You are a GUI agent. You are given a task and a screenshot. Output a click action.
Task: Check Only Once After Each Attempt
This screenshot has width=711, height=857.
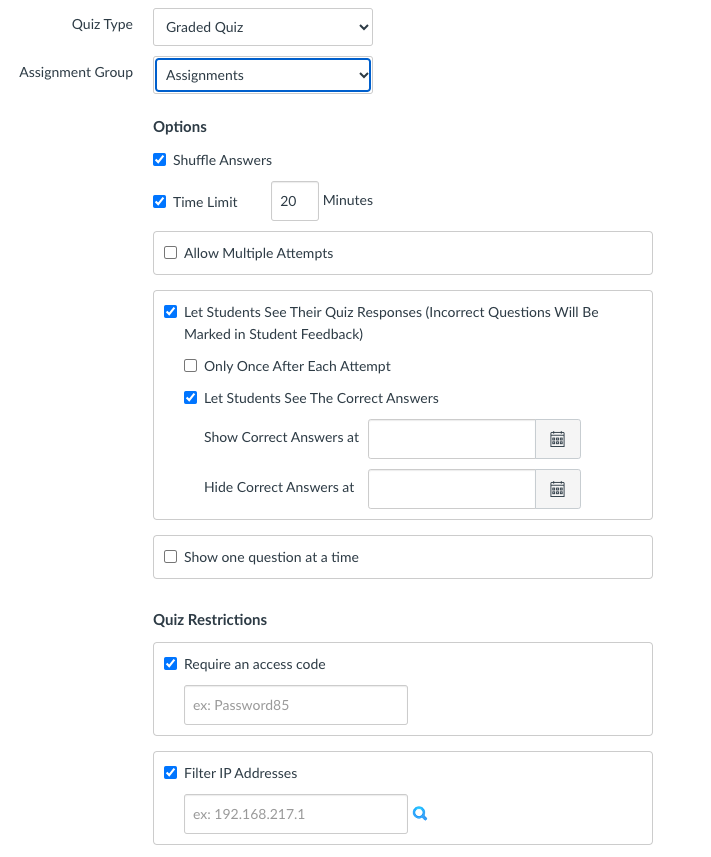[190, 366]
